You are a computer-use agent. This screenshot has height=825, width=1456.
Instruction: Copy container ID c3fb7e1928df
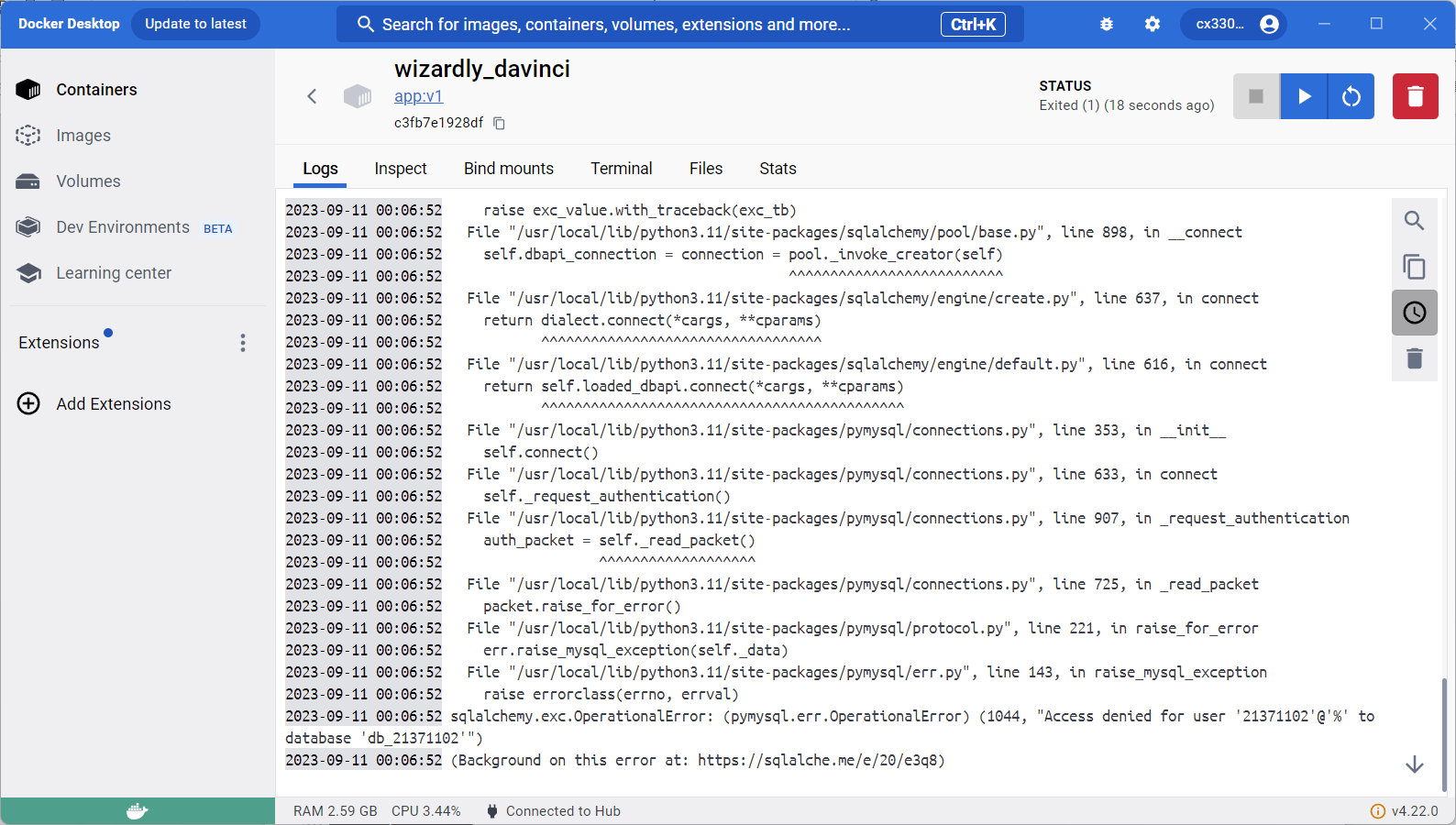point(500,123)
